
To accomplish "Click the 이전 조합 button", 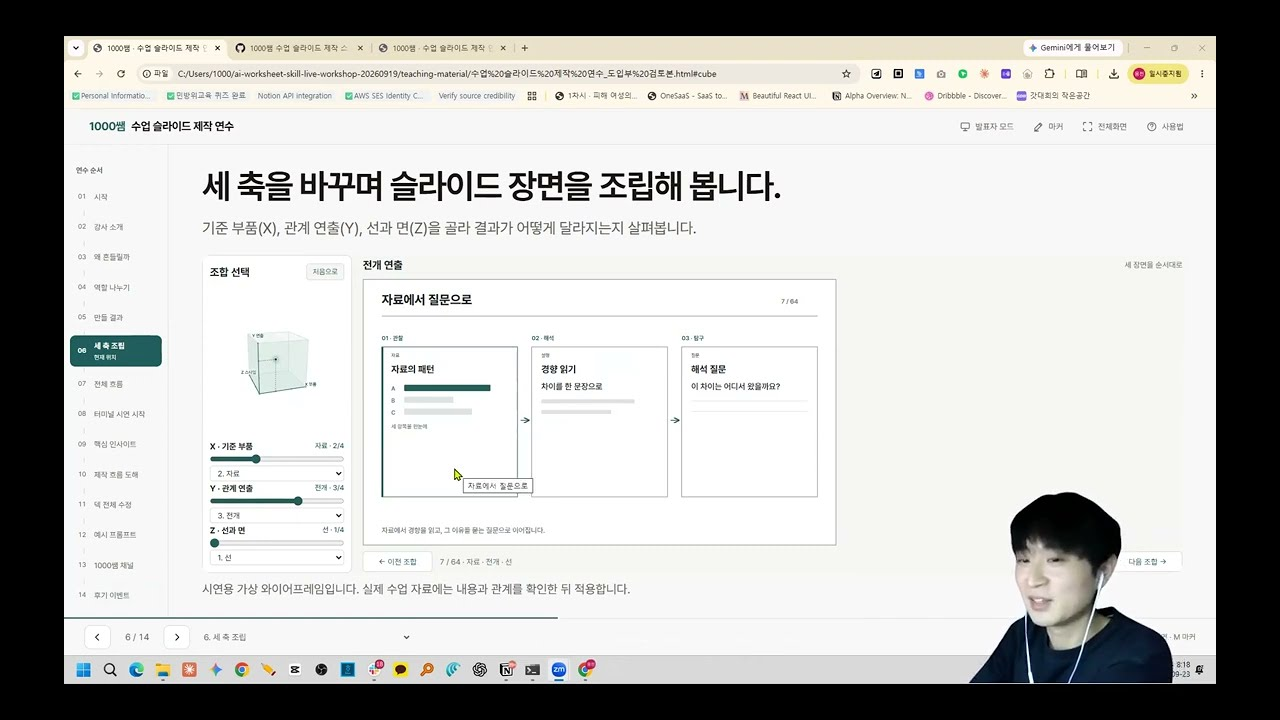I will pos(397,562).
